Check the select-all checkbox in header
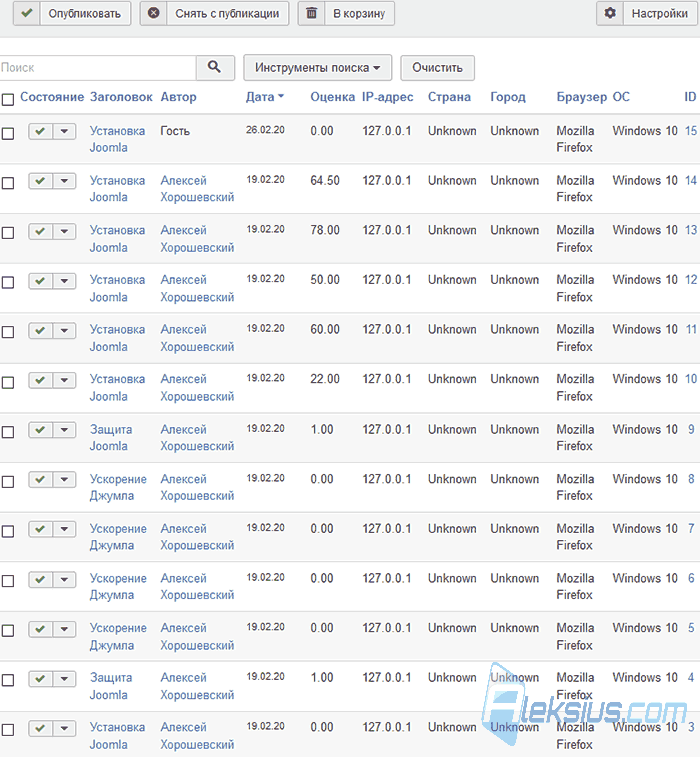This screenshot has width=700, height=757. coord(8,99)
